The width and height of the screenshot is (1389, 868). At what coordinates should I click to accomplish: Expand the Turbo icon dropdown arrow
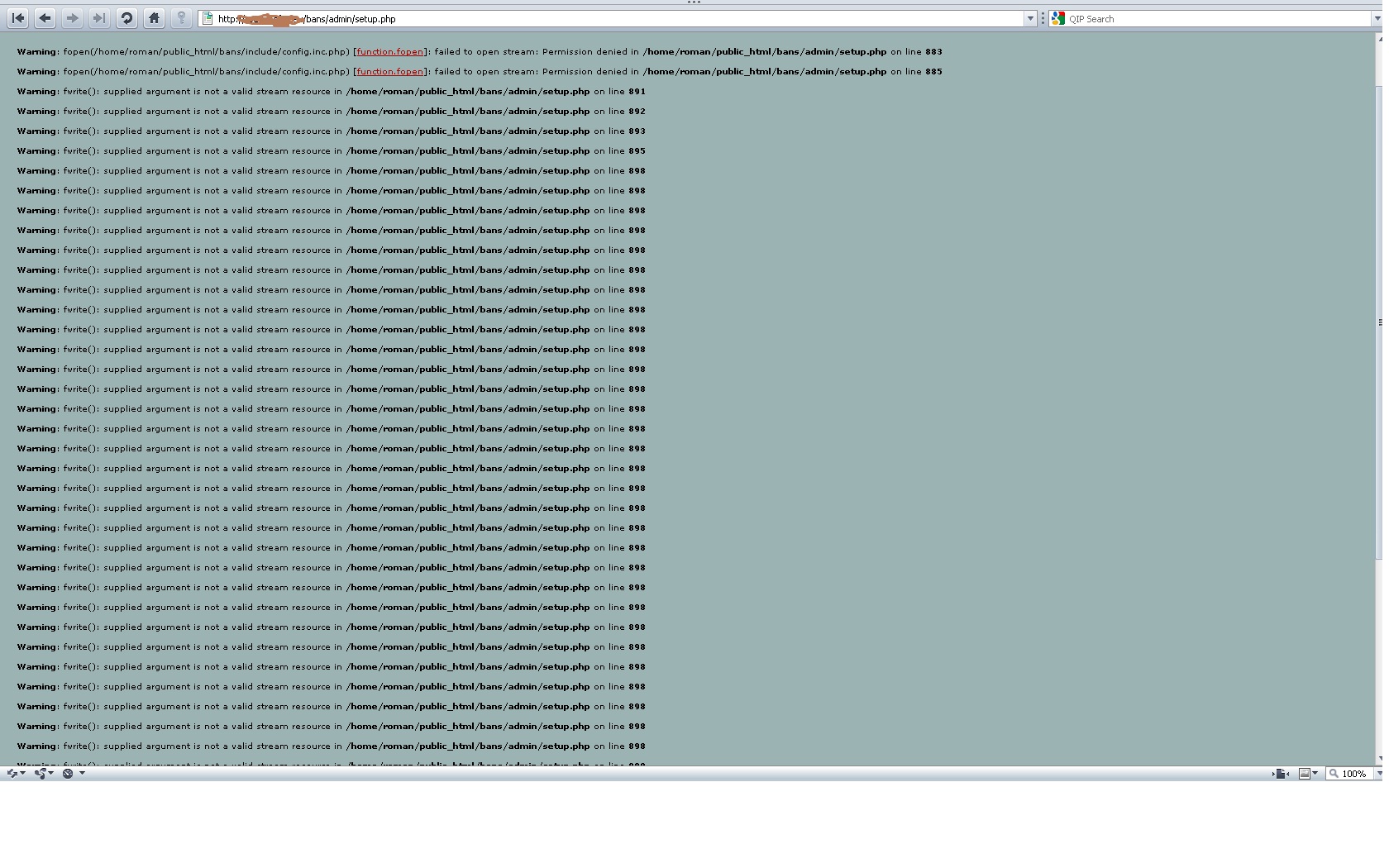pyautogui.click(x=82, y=773)
